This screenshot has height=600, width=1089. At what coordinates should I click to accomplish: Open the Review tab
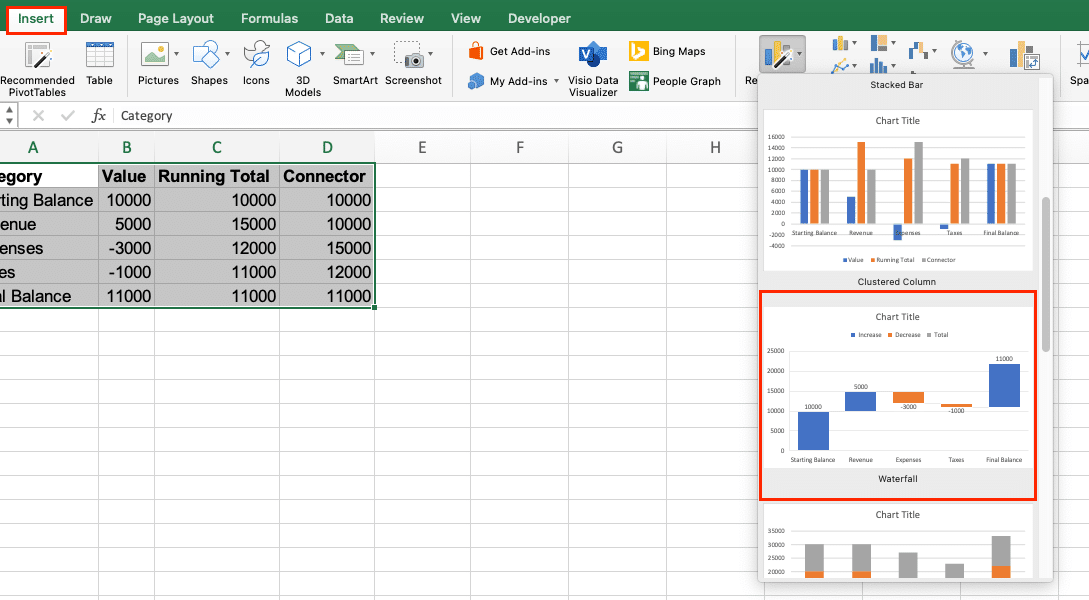click(x=401, y=19)
